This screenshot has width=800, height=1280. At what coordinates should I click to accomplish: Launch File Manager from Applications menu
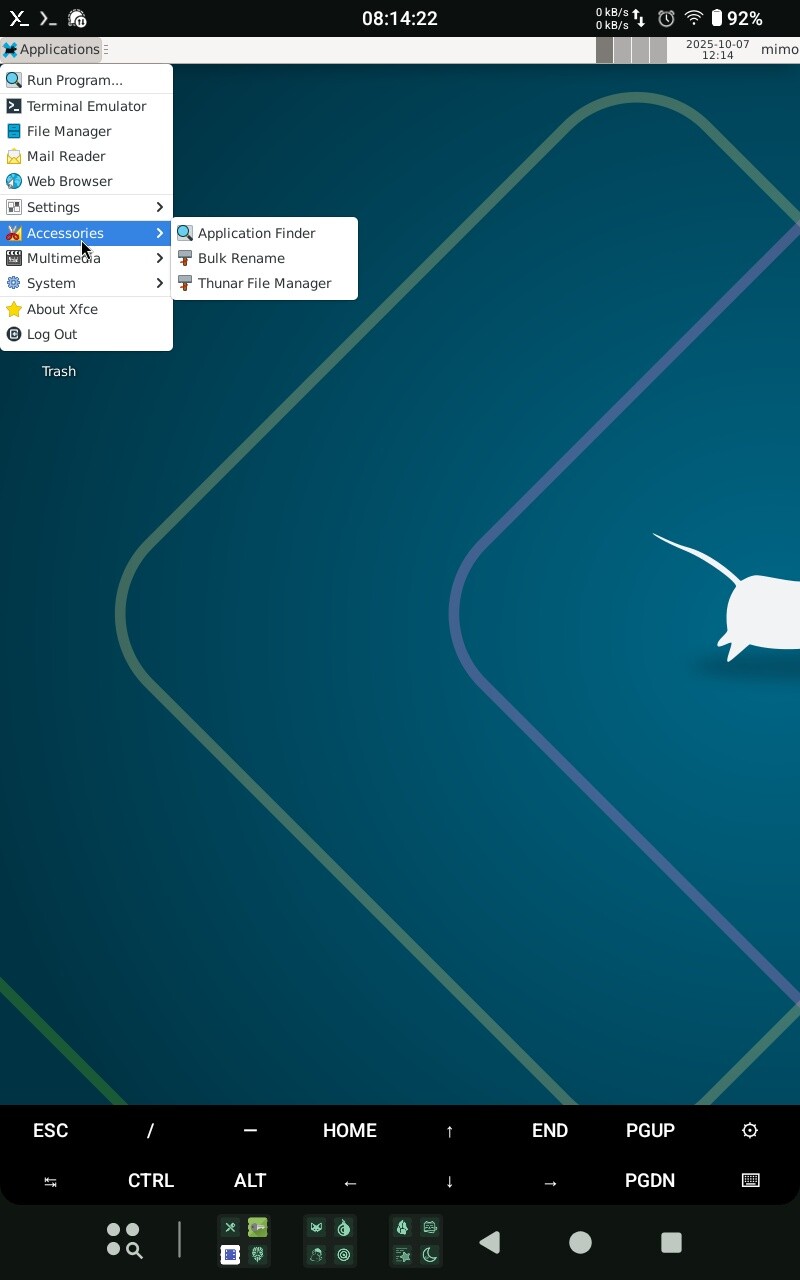pyautogui.click(x=69, y=131)
